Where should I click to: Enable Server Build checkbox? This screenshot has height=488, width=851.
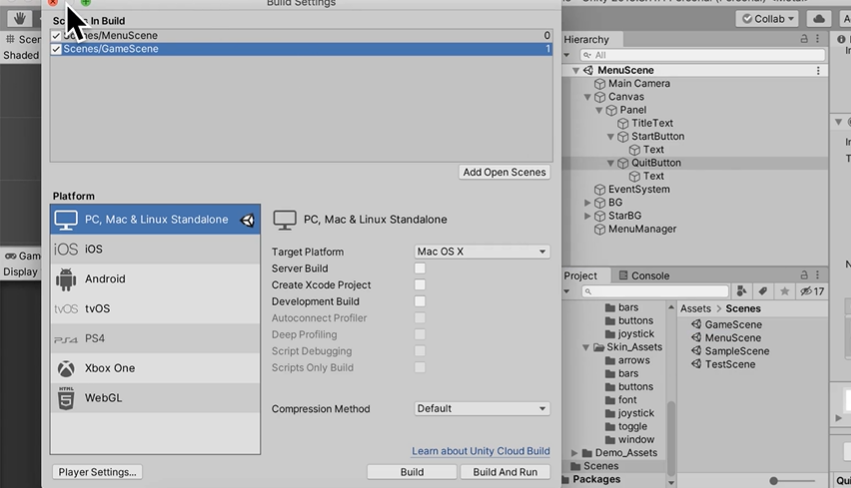[420, 268]
